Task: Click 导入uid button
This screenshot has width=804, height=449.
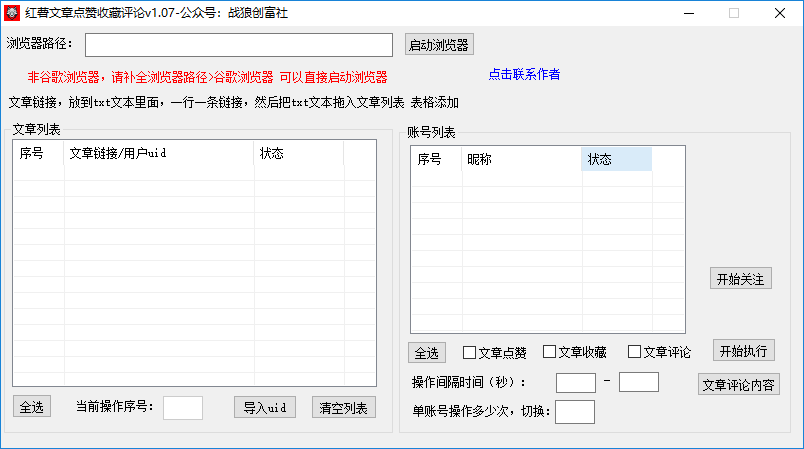Action: (264, 407)
